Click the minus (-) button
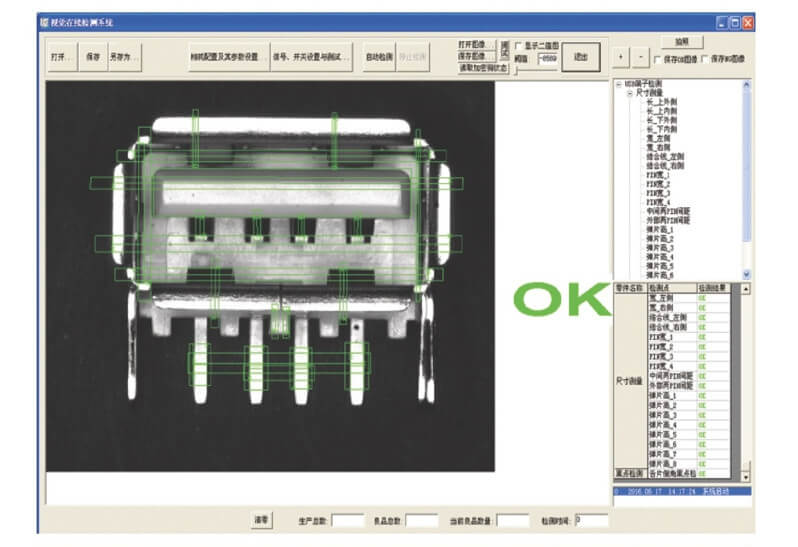The width and height of the screenshot is (798, 547). coord(640,59)
